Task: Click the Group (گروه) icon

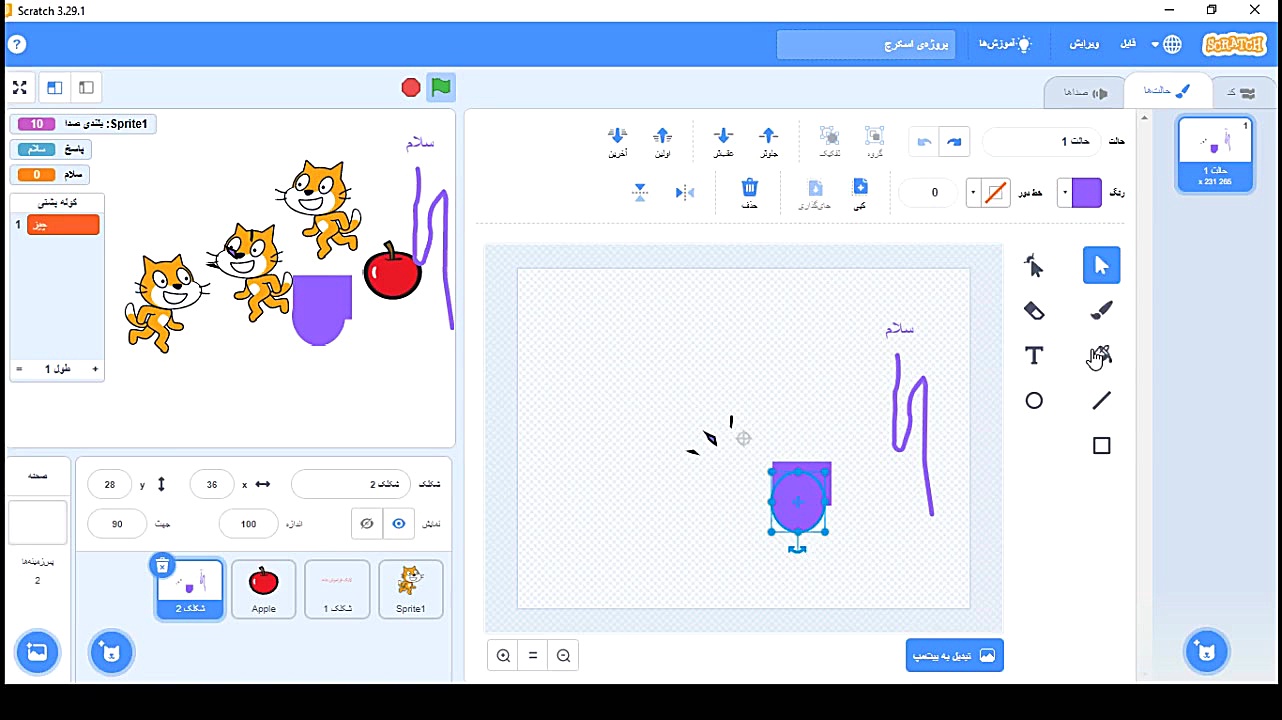Action: pyautogui.click(x=874, y=142)
